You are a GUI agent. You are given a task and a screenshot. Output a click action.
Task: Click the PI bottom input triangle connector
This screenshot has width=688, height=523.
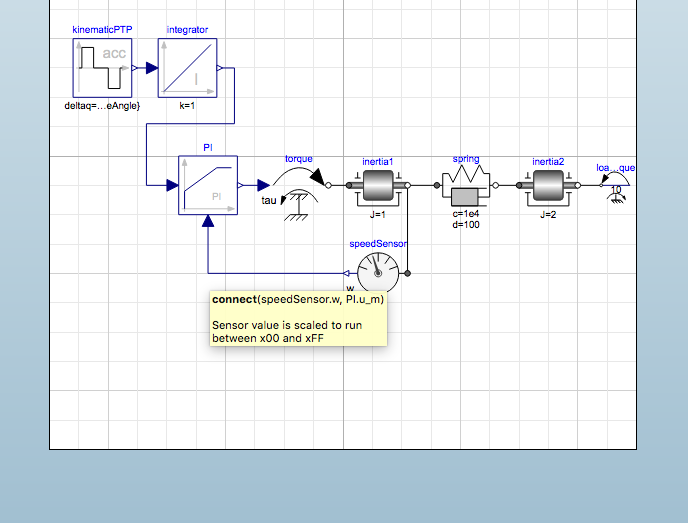tap(208, 221)
